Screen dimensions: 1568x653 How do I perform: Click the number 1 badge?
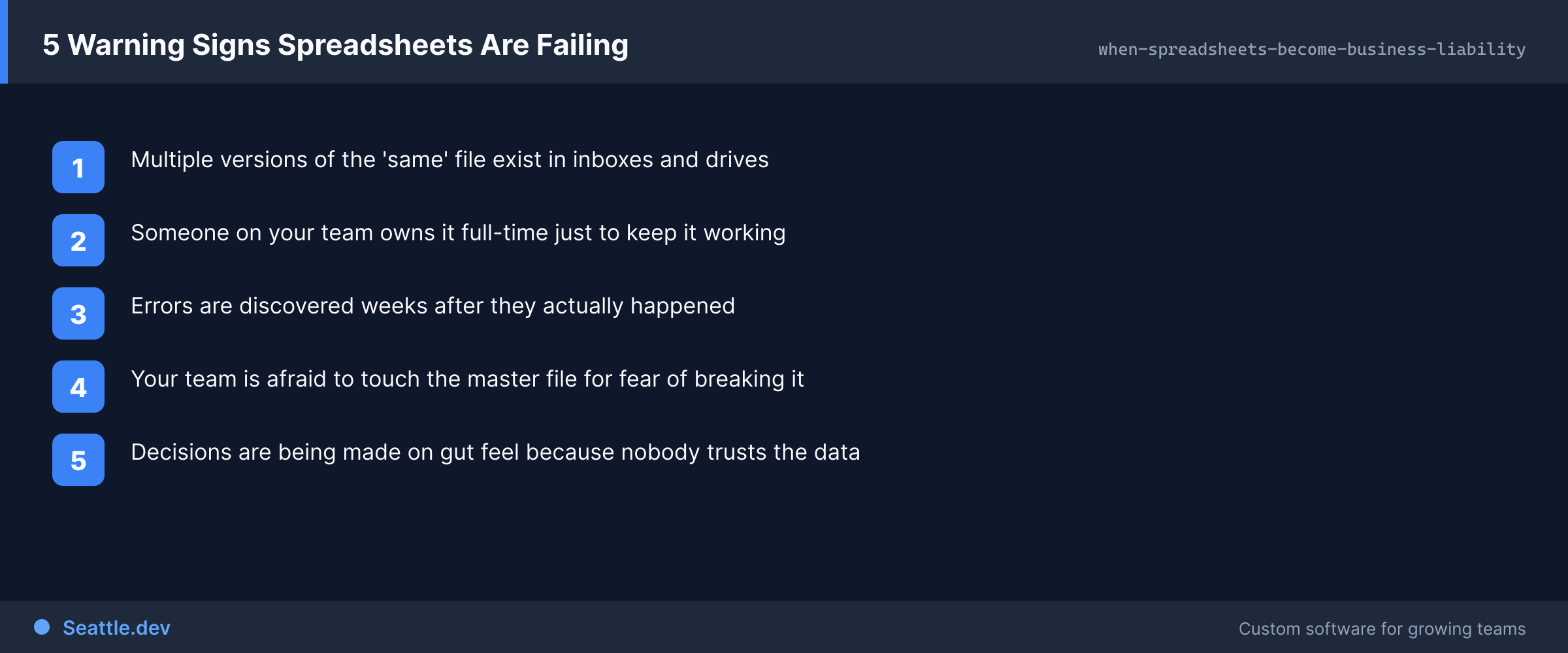[78, 167]
